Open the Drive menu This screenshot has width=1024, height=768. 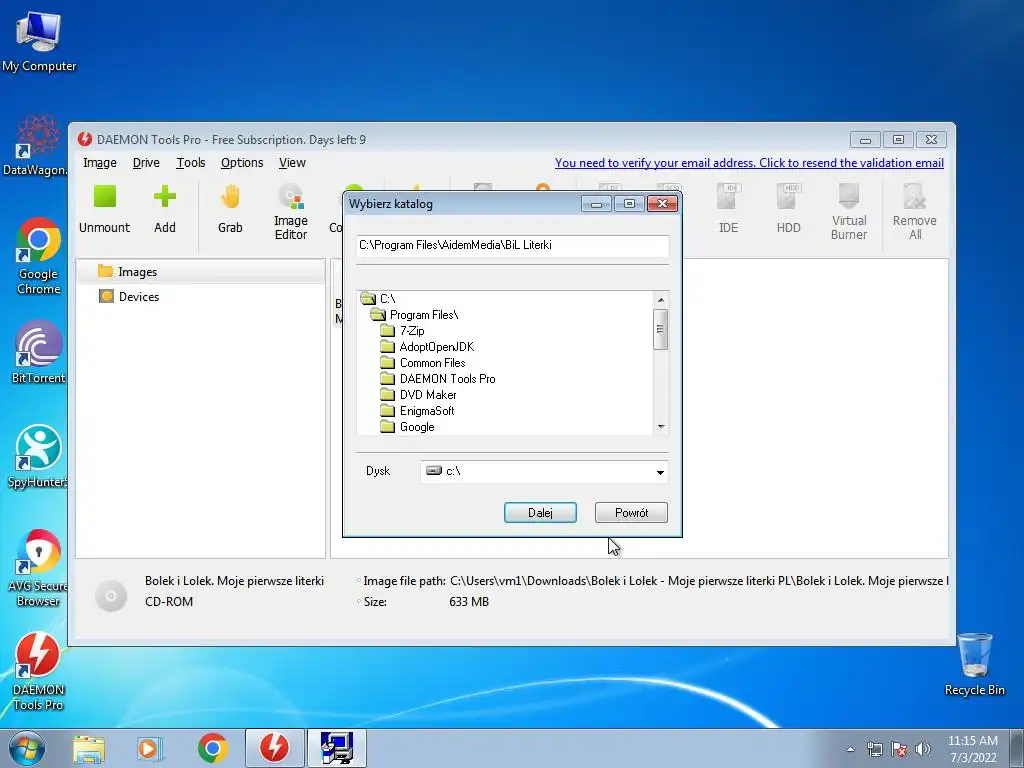146,163
